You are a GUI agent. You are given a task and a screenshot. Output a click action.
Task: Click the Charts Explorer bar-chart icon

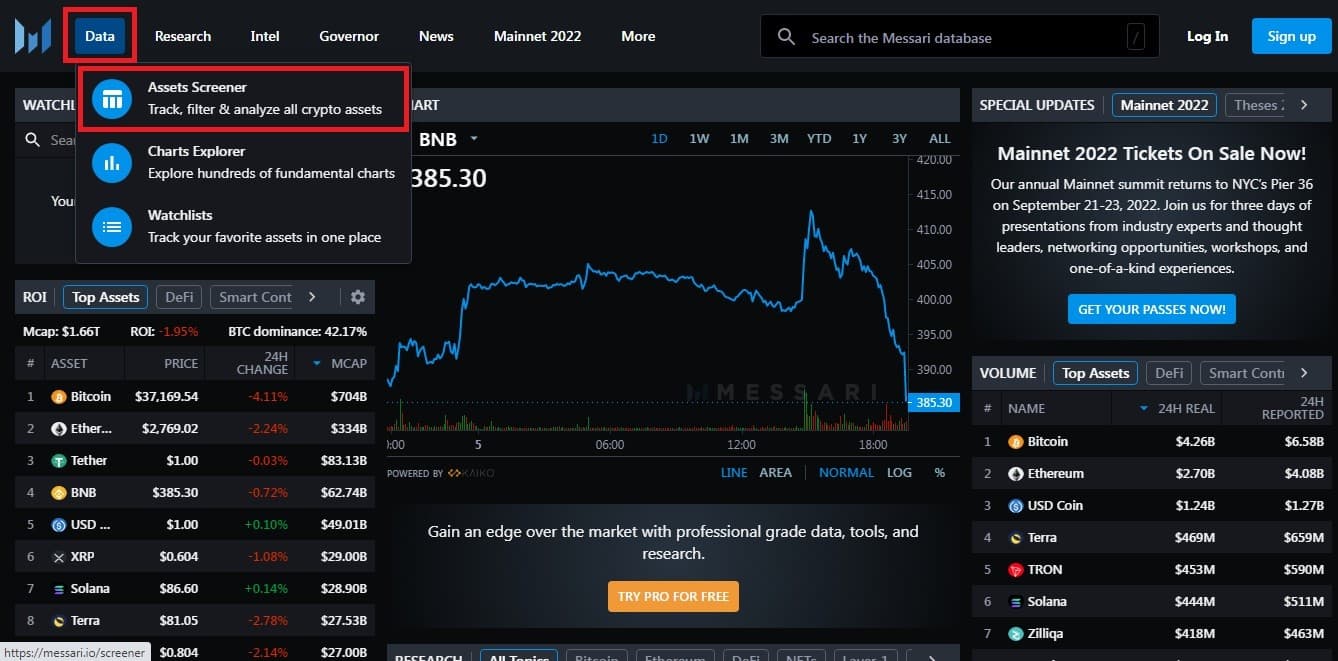112,162
